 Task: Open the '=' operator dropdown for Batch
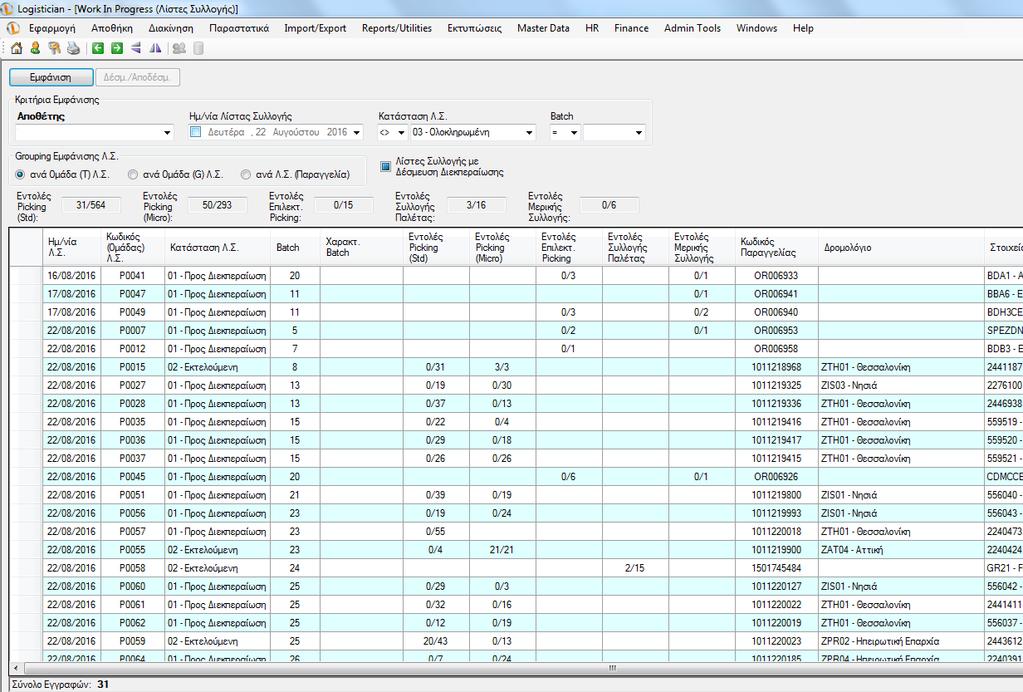click(573, 132)
